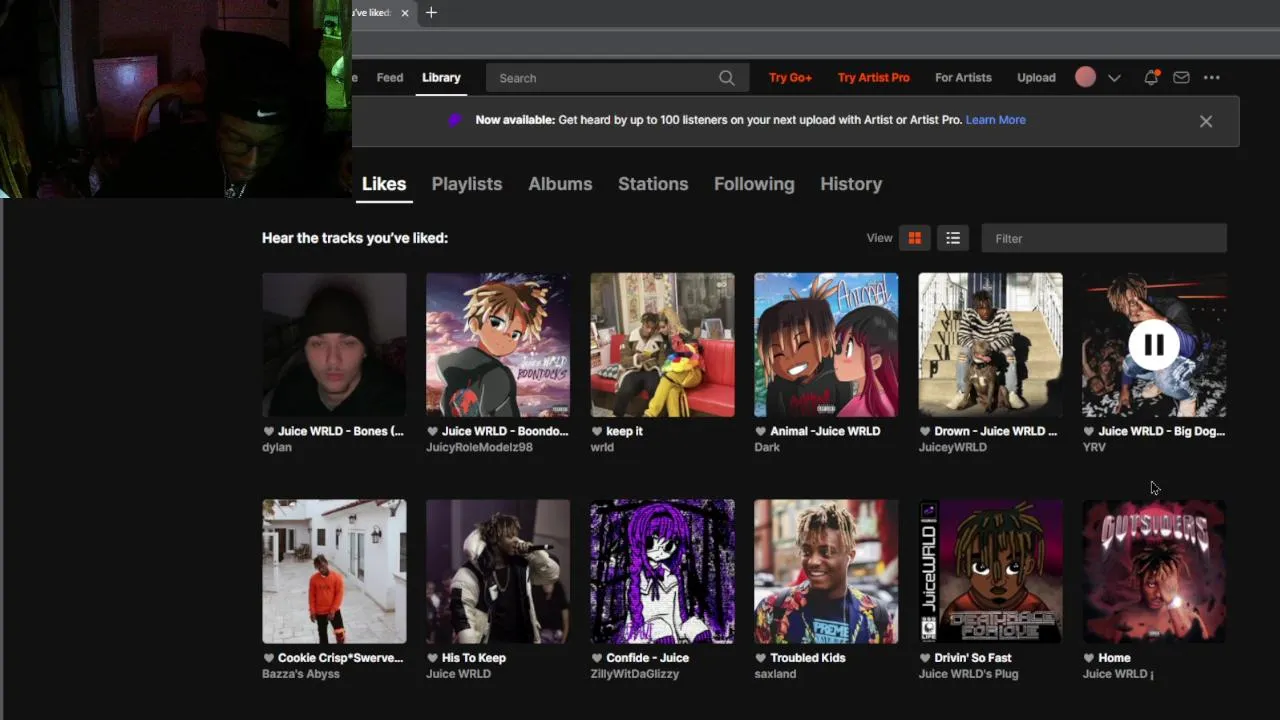
Task: Select the Likes tab
Action: click(384, 184)
